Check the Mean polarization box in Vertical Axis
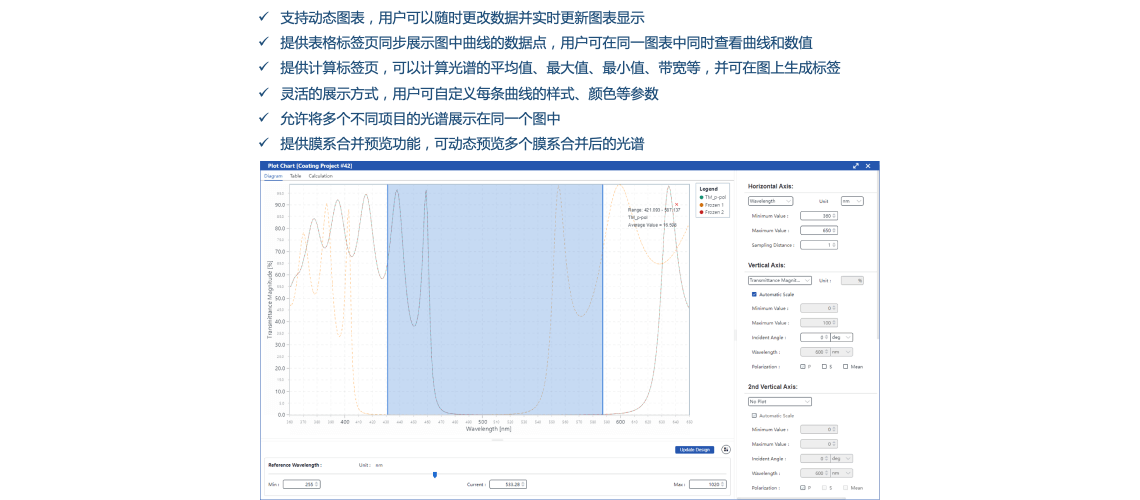 pos(845,366)
